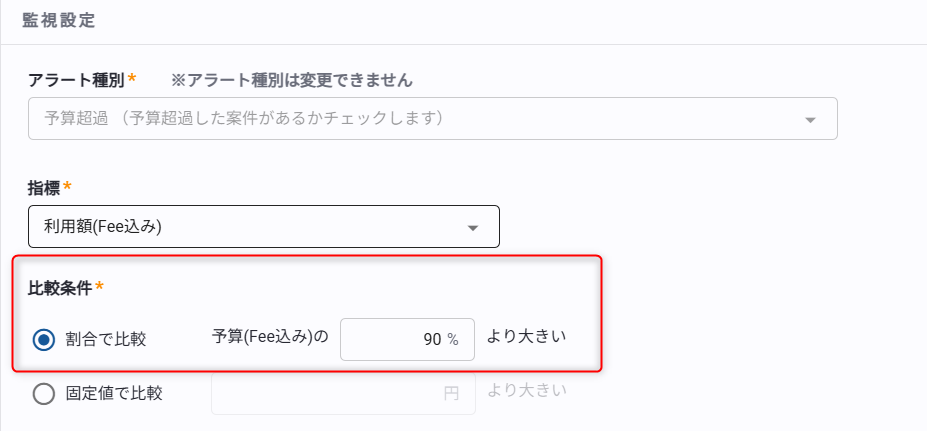The image size is (927, 431).
Task: Click the アラート種別 field label
Action: click(77, 80)
